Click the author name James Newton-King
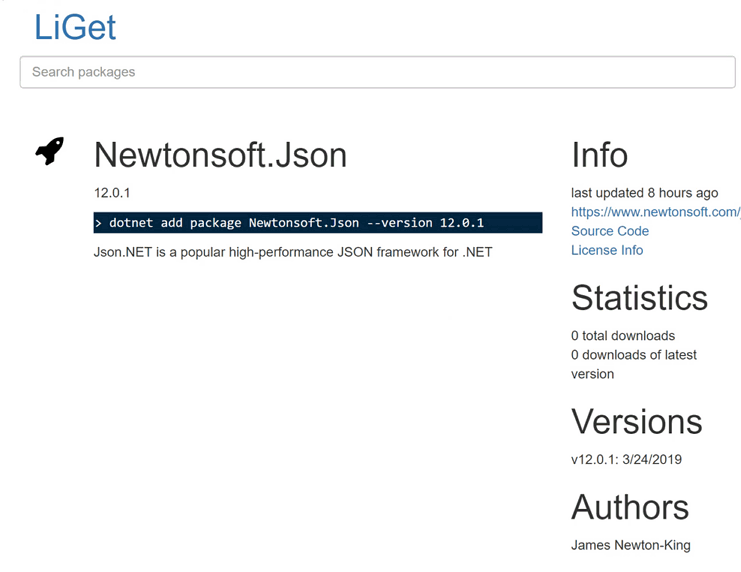The width and height of the screenshot is (741, 572). pos(630,545)
